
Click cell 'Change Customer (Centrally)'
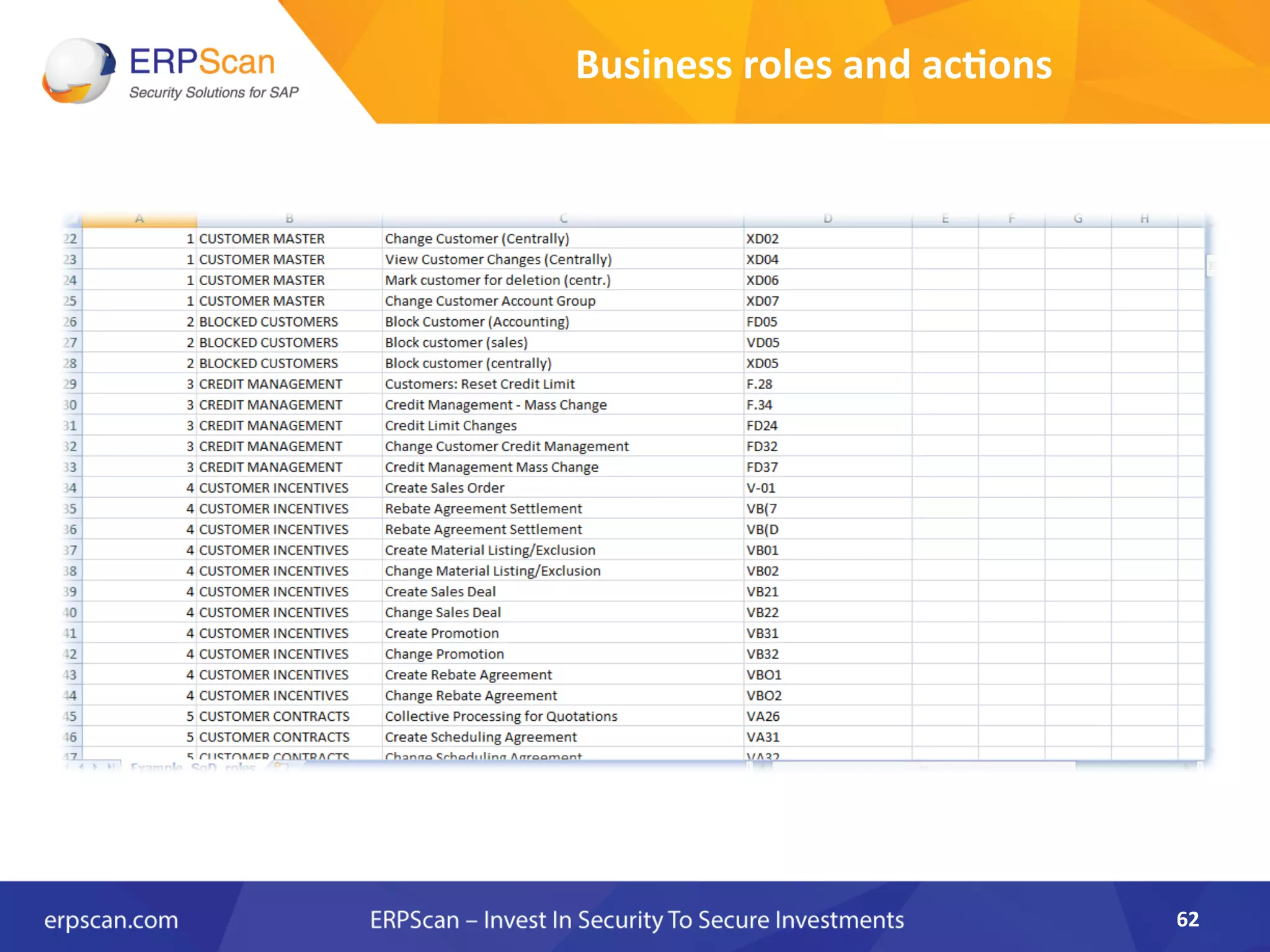point(563,239)
